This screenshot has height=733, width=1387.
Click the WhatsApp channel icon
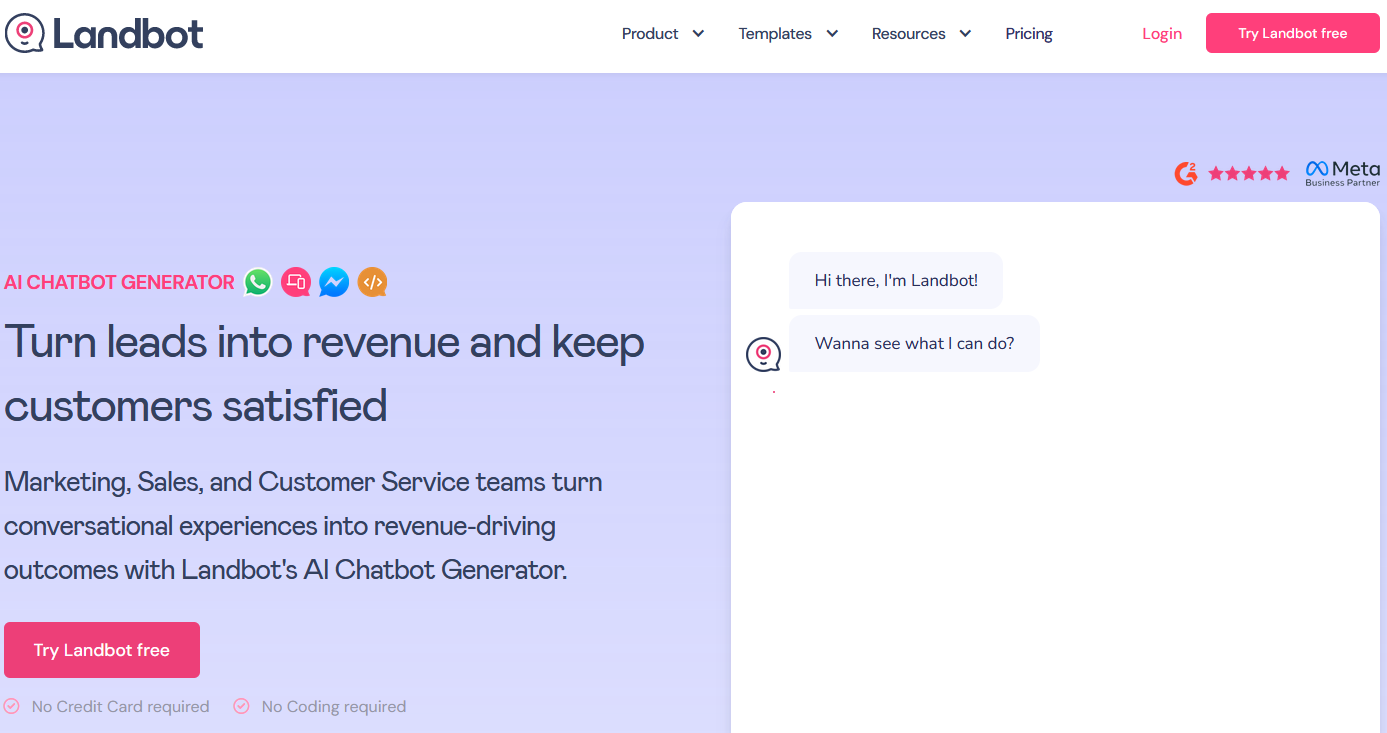coord(258,283)
